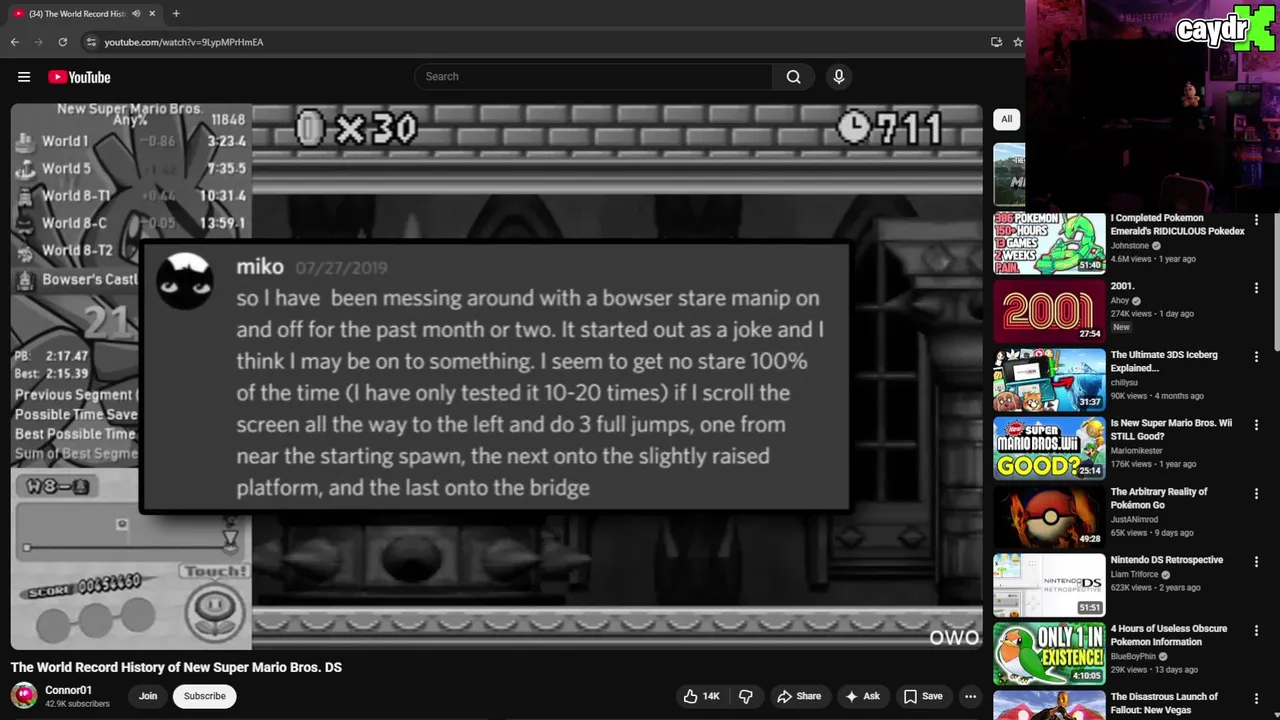
Task: Open options menu for 3DS Iceberg video
Action: [1256, 357]
